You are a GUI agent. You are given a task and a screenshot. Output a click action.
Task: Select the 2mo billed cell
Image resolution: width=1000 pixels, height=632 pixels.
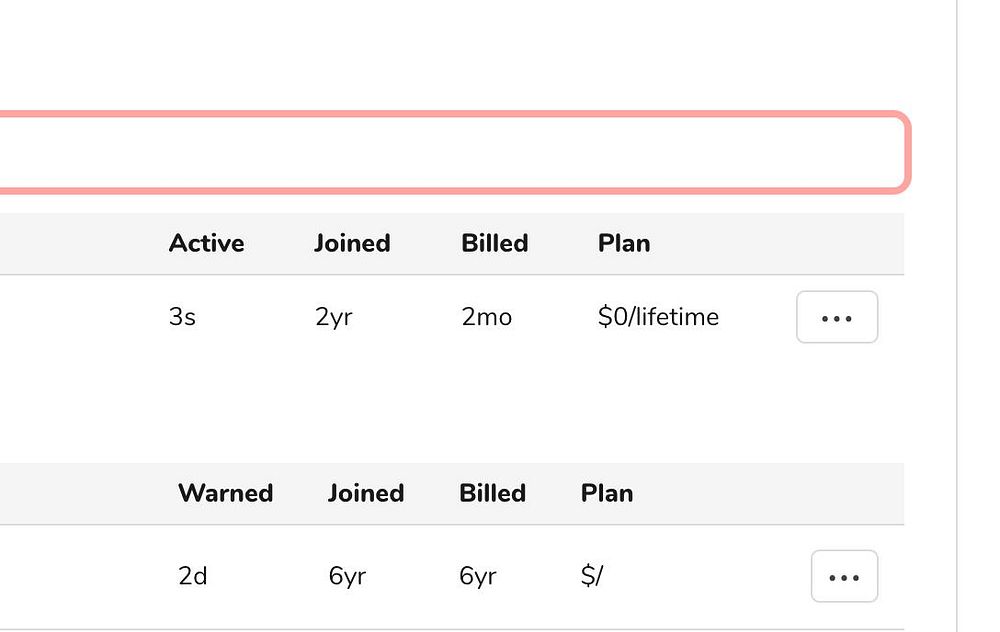point(487,318)
